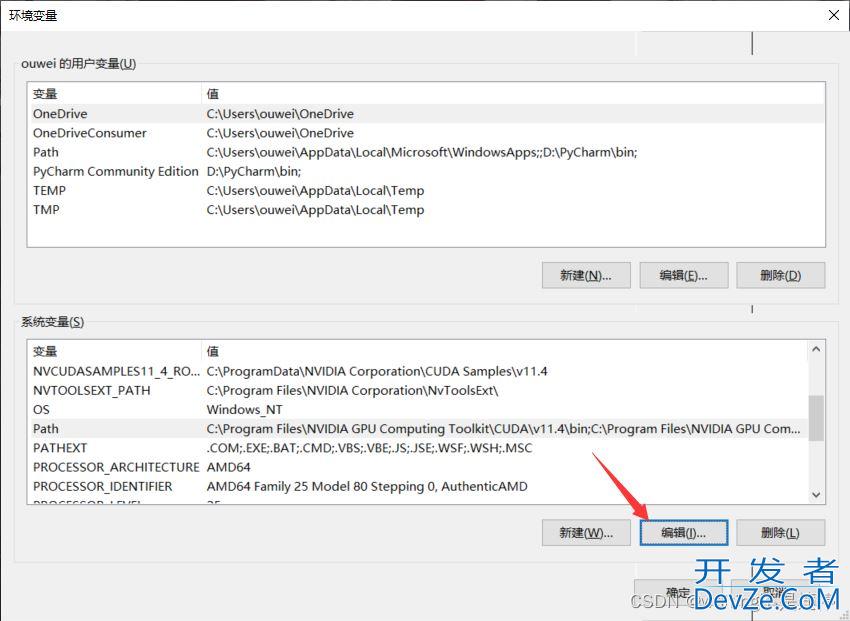Close the 环境变量 dialog window

point(834,15)
